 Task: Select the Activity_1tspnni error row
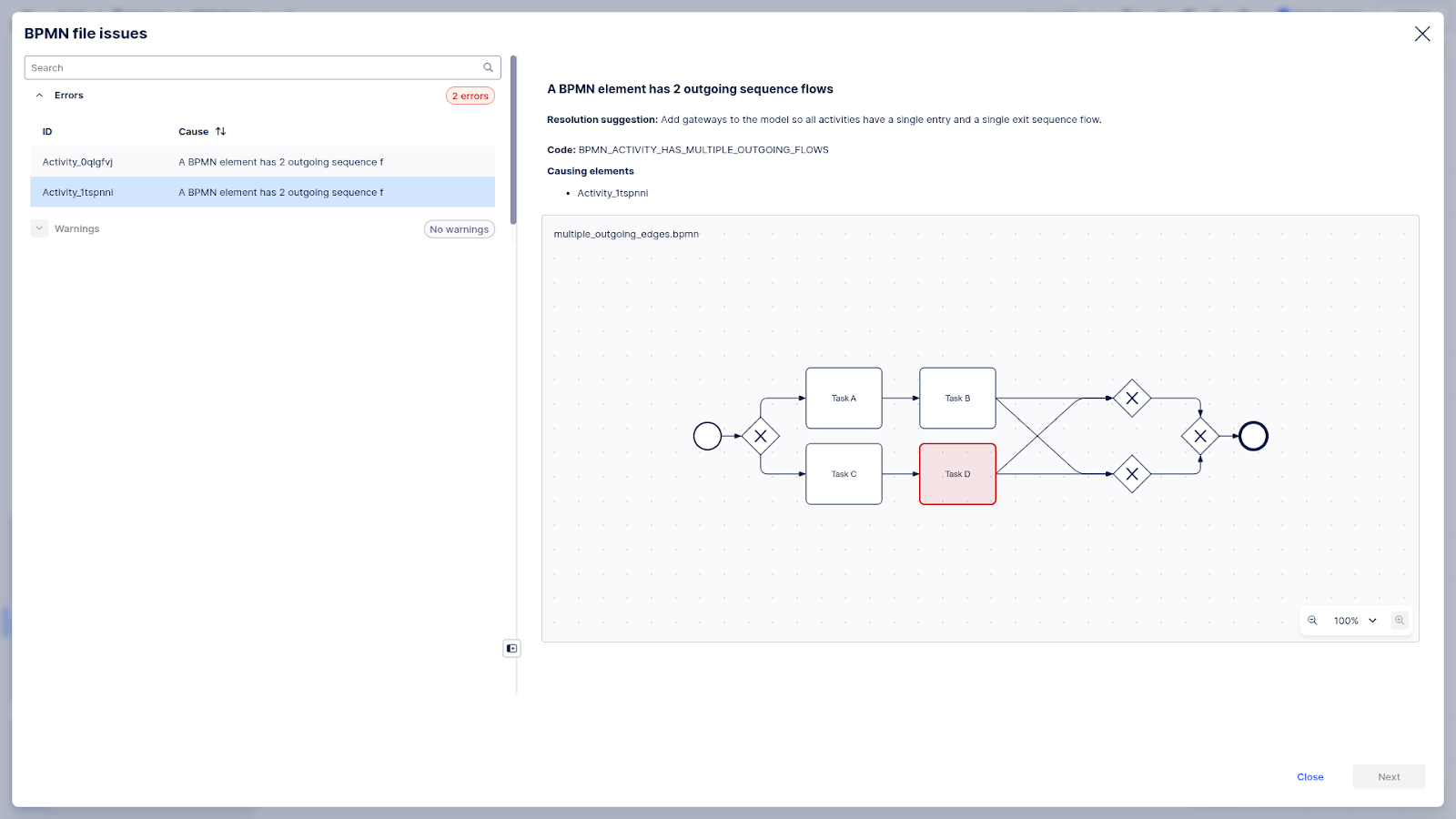pos(262,192)
